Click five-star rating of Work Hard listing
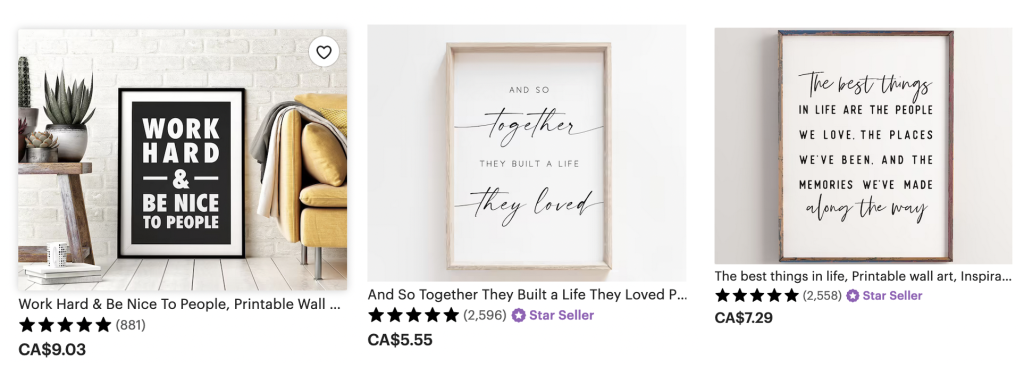 pos(65,324)
